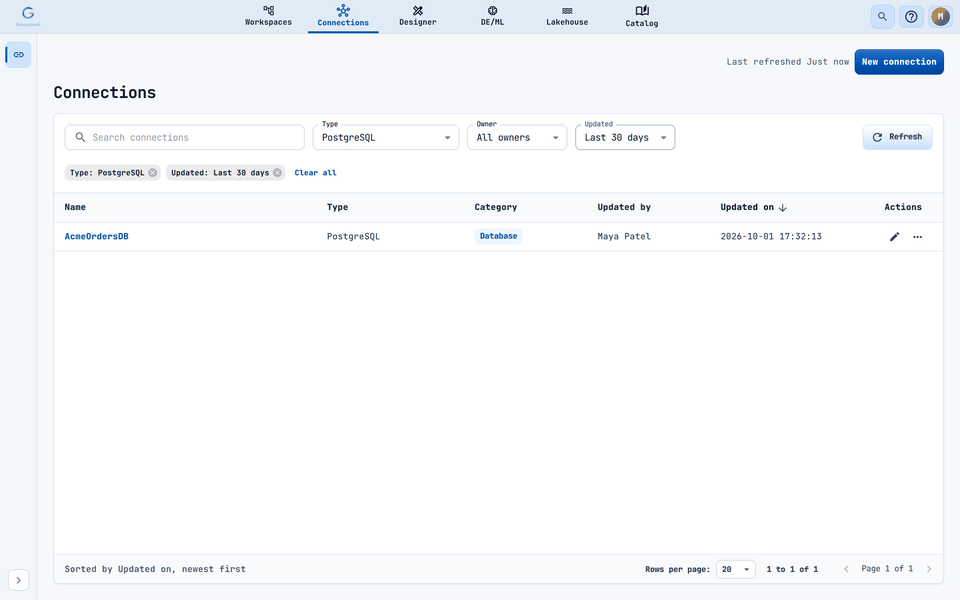Click the Last refreshed Just now text
The width and height of the screenshot is (960, 600).
click(x=787, y=62)
